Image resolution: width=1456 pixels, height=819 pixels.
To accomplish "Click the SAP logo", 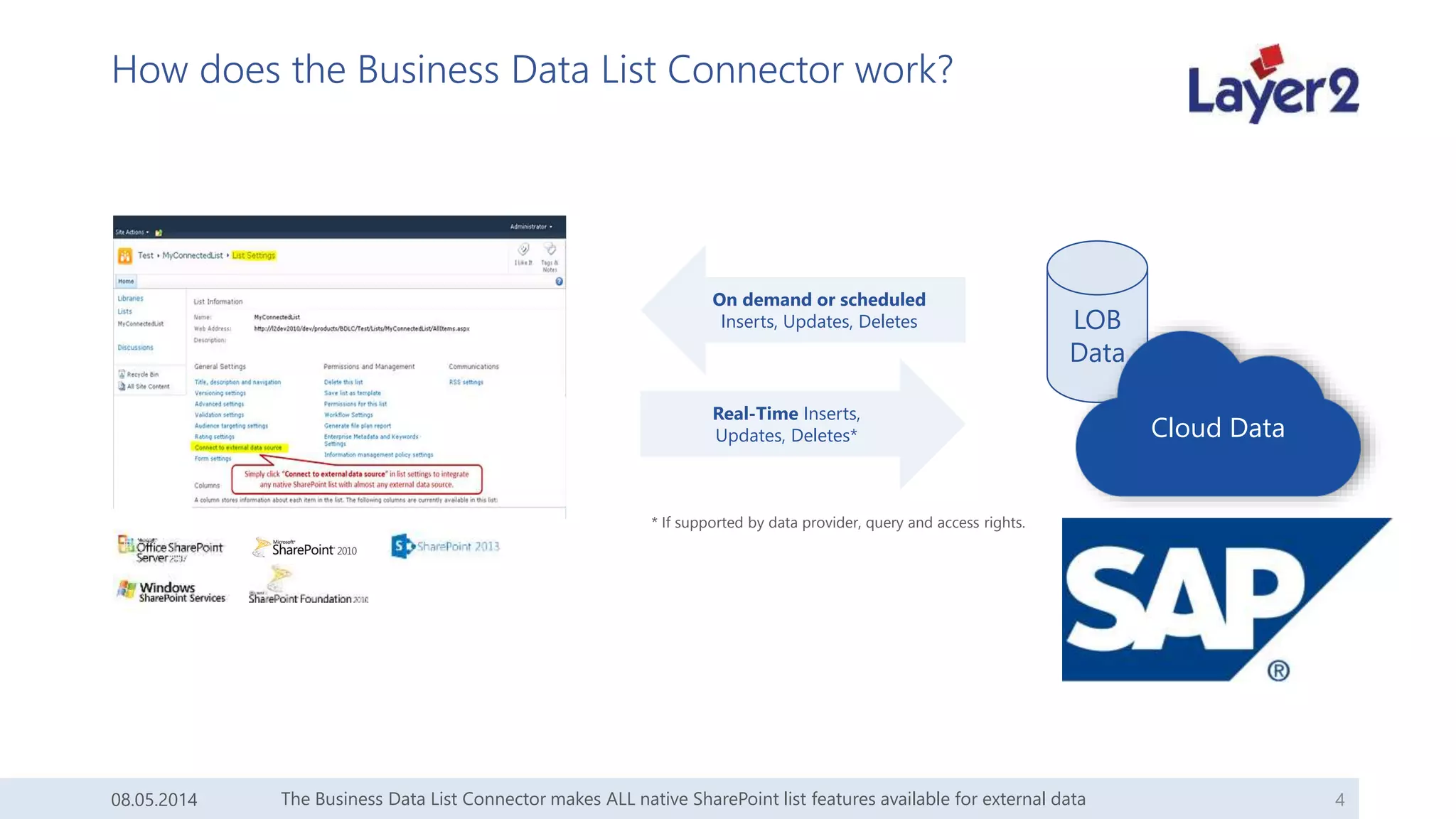I will [x=1226, y=599].
